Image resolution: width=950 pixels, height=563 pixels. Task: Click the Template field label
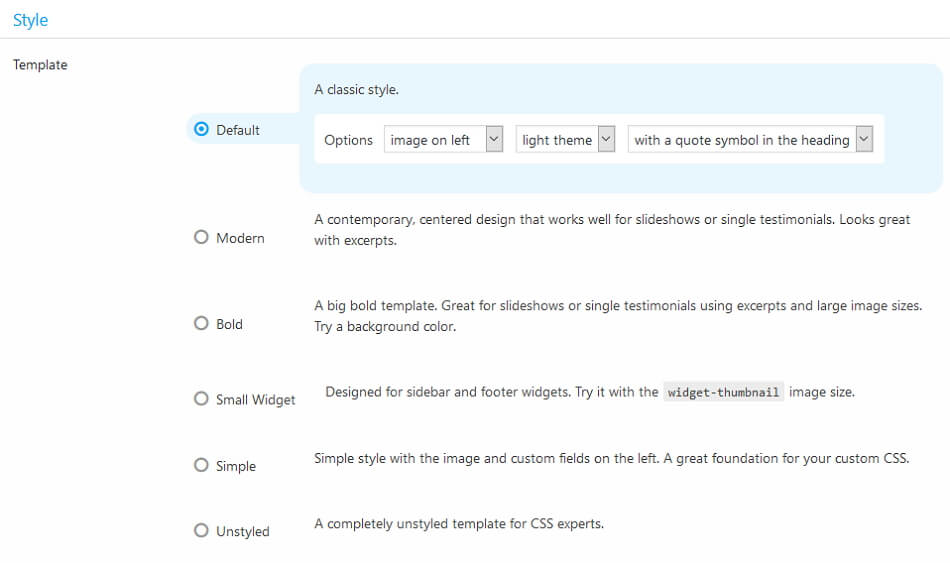[x=40, y=65]
